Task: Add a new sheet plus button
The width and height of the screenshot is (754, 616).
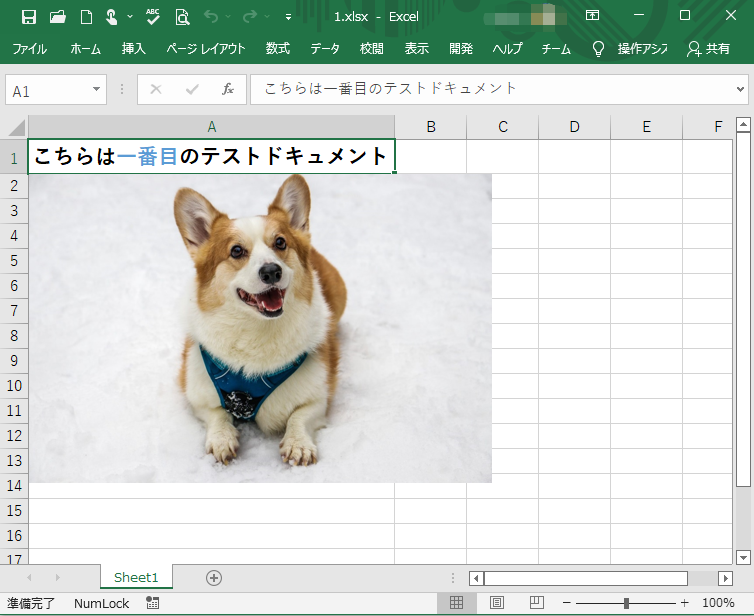Action: 214,578
